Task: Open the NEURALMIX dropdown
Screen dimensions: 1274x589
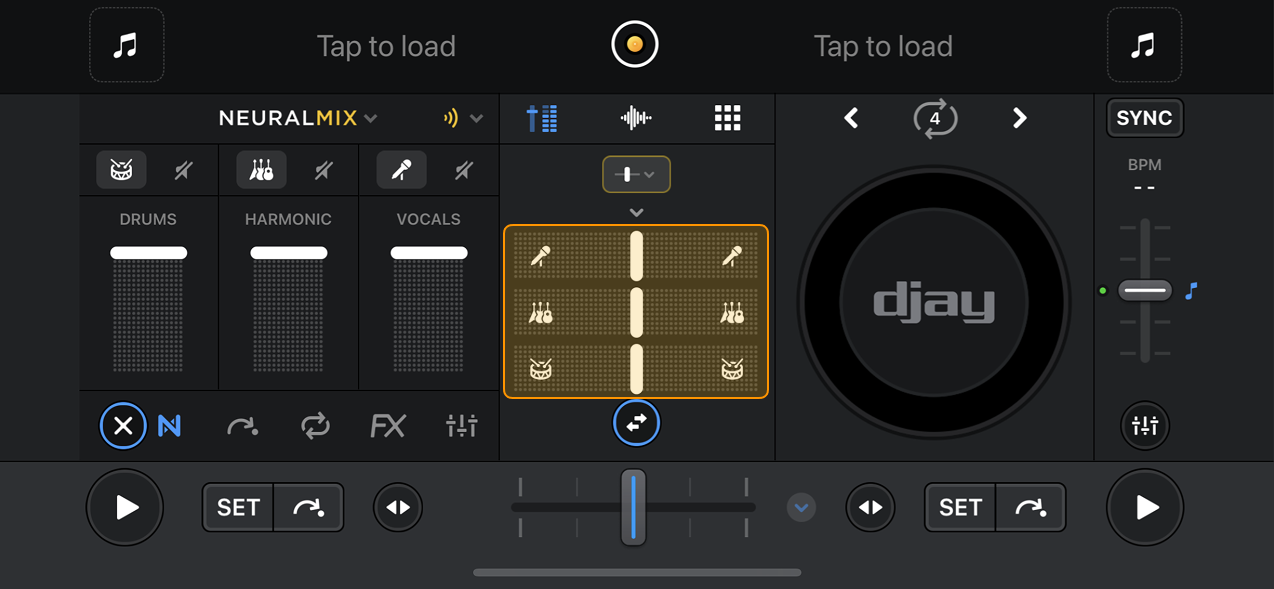Action: coord(297,117)
